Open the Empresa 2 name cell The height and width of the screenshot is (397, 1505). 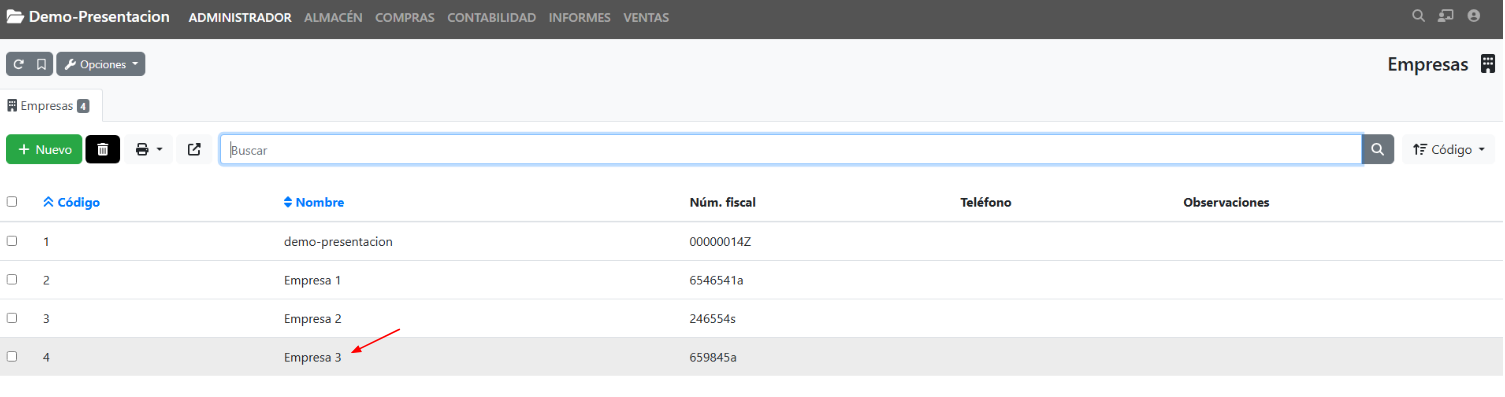(313, 319)
